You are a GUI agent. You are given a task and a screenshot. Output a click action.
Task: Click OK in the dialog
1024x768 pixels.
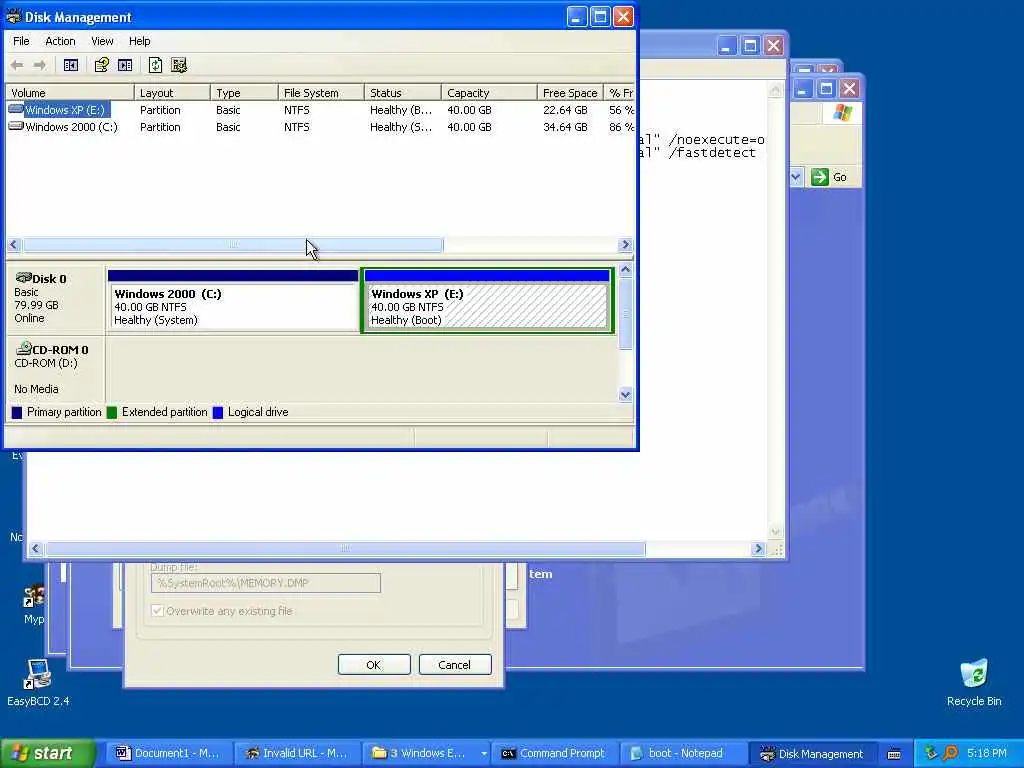click(x=374, y=665)
